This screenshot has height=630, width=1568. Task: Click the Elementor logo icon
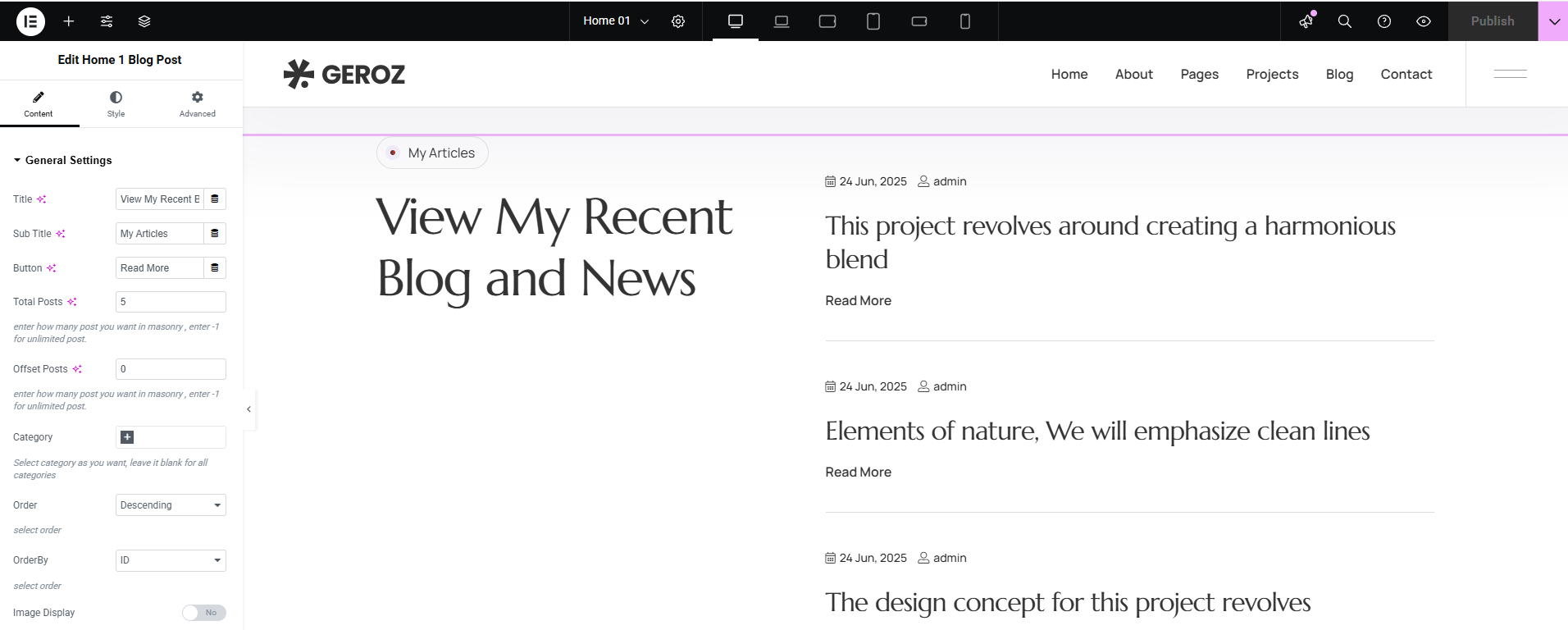(x=30, y=21)
